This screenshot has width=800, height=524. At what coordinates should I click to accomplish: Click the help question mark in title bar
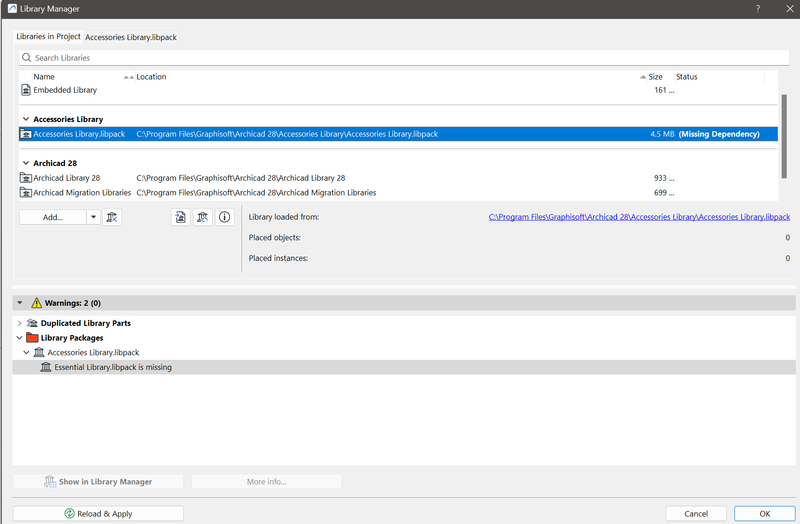[758, 9]
